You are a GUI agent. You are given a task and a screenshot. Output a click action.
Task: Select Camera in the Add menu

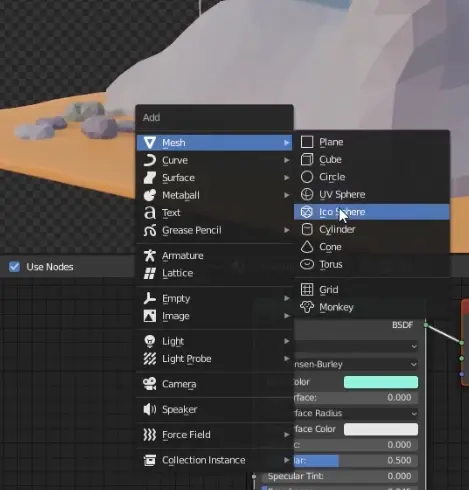point(214,384)
